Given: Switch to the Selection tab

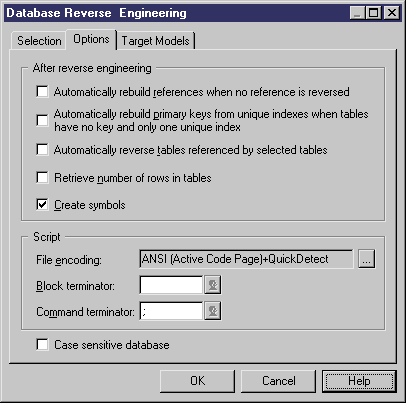Looking at the screenshot, I should (39, 41).
